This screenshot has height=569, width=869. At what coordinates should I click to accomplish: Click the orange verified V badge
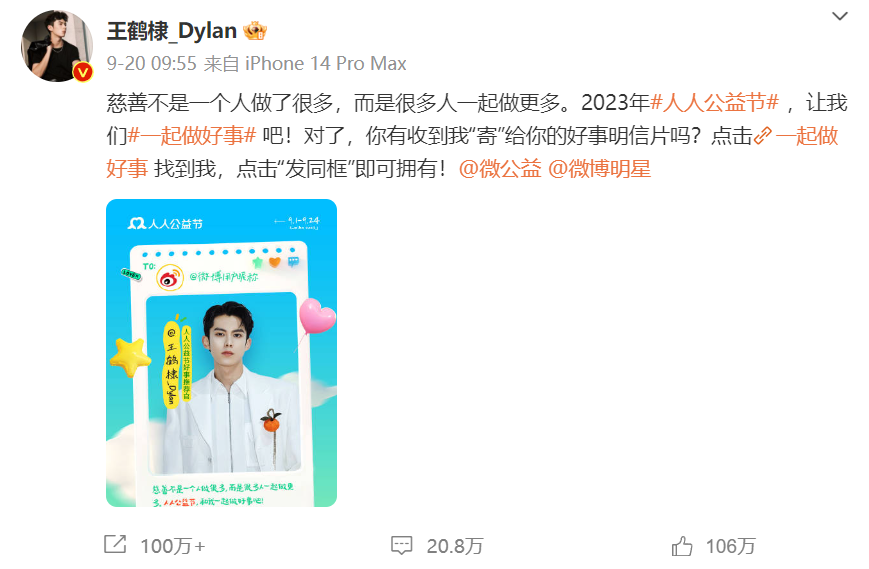pyautogui.click(x=83, y=72)
